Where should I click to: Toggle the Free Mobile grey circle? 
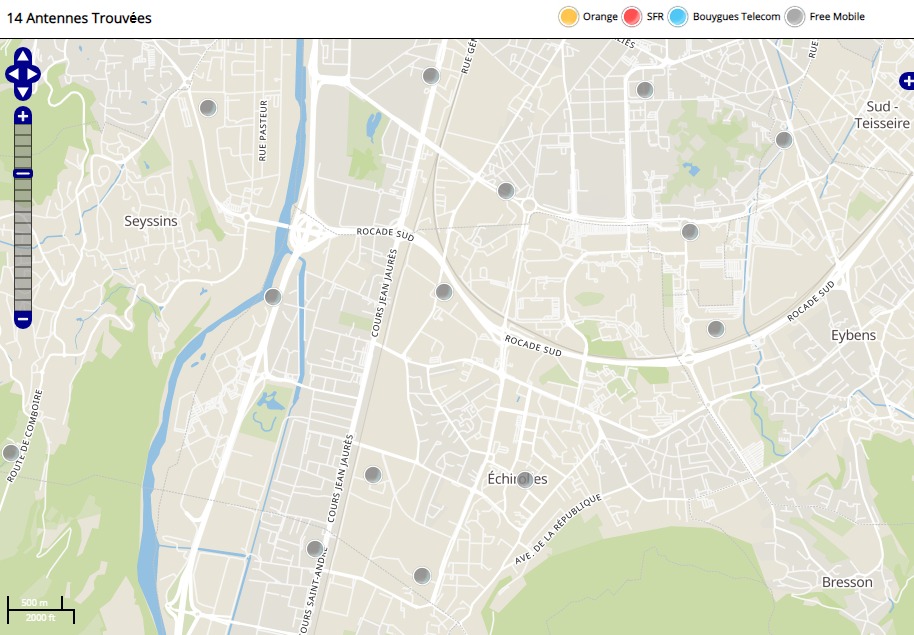[x=795, y=17]
